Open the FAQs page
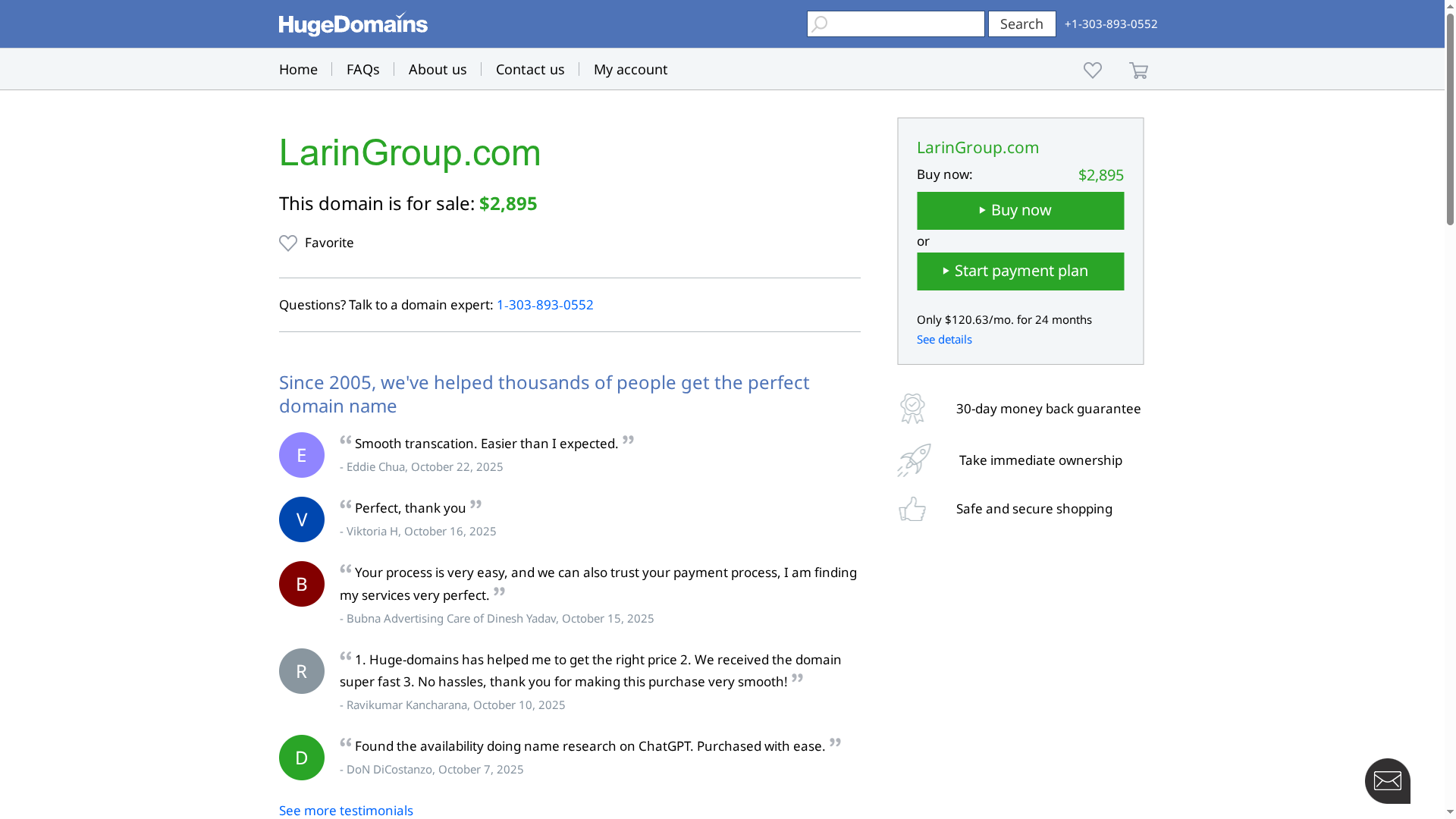This screenshot has height=819, width=1456. point(362,69)
